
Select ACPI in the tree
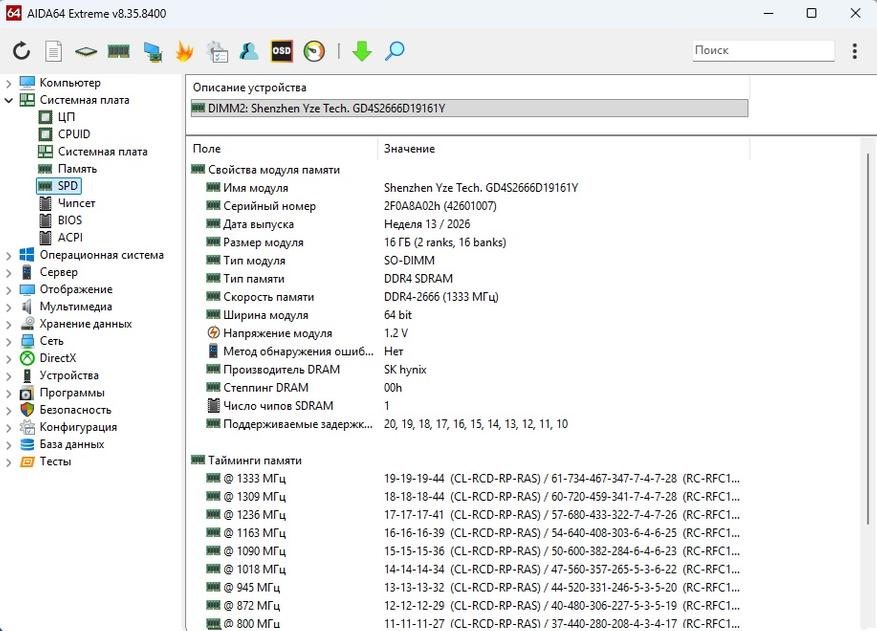point(70,238)
